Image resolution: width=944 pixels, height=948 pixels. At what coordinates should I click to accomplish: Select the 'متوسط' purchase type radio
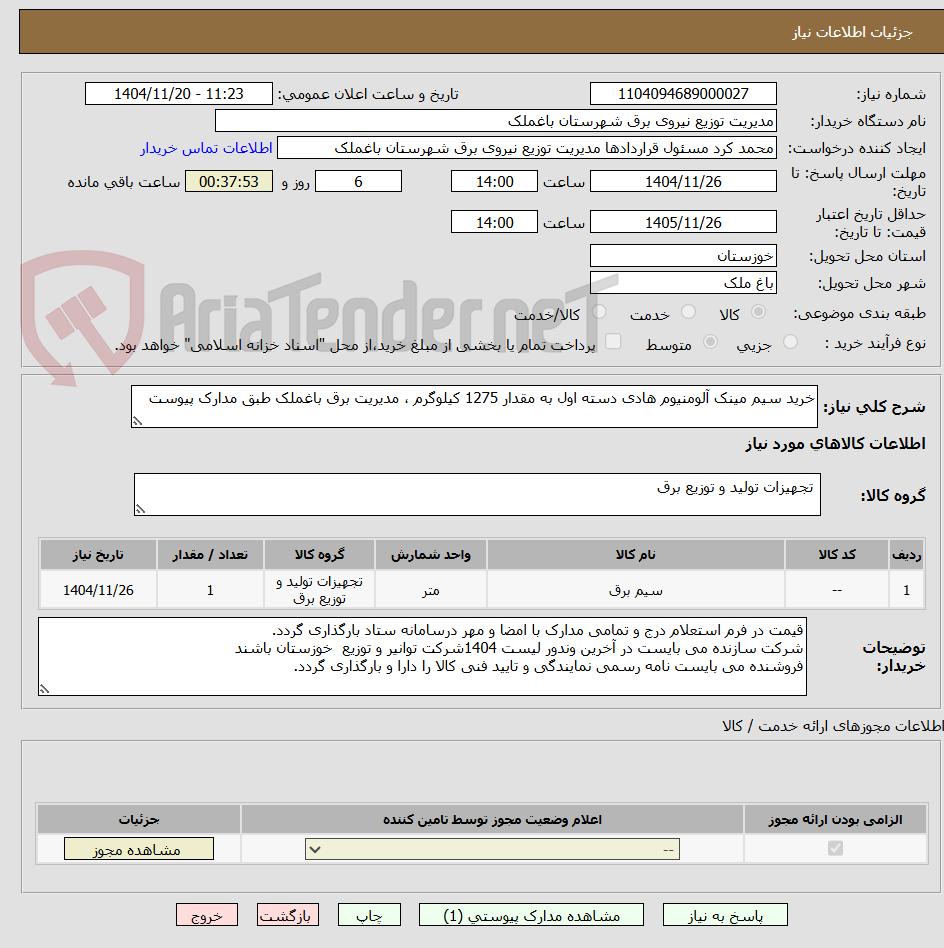711,342
